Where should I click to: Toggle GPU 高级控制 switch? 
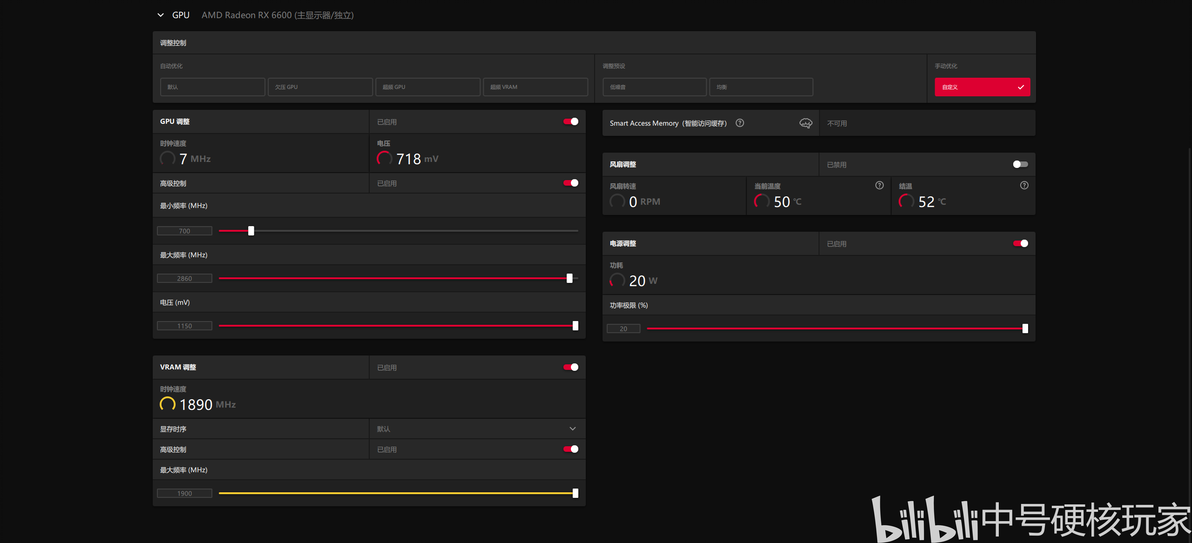coord(571,183)
